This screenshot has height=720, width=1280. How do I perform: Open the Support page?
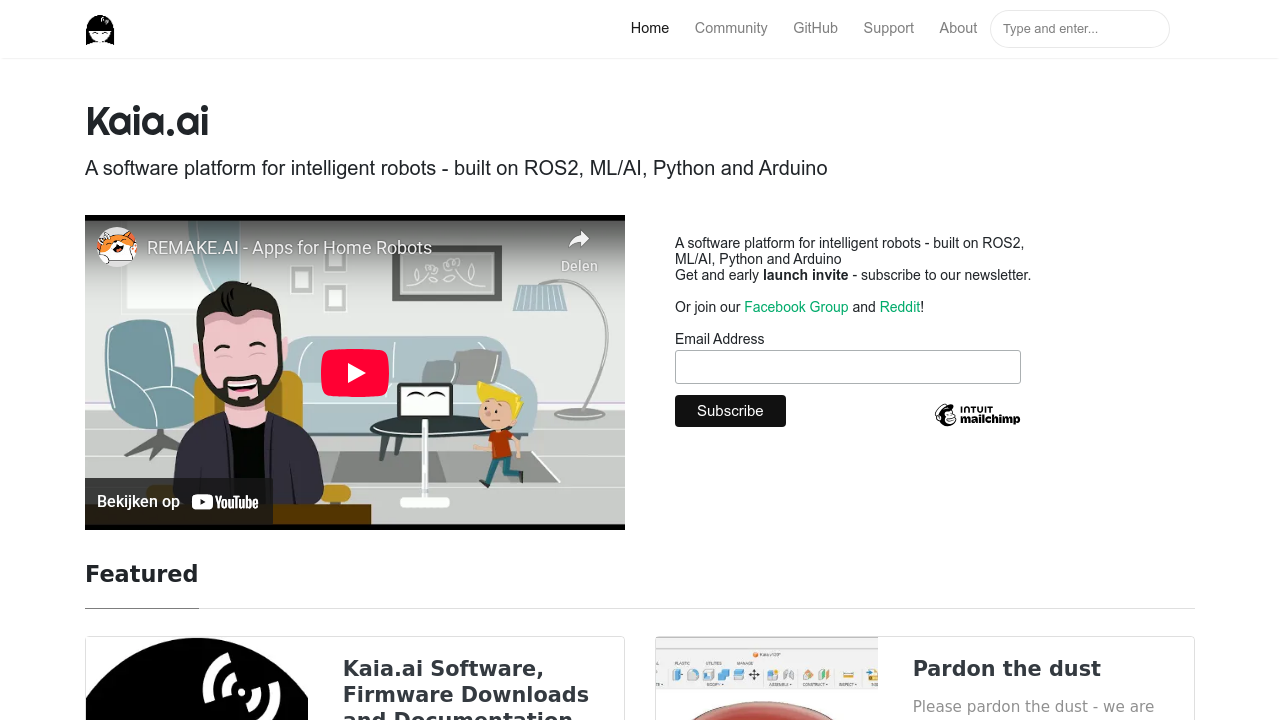[888, 28]
